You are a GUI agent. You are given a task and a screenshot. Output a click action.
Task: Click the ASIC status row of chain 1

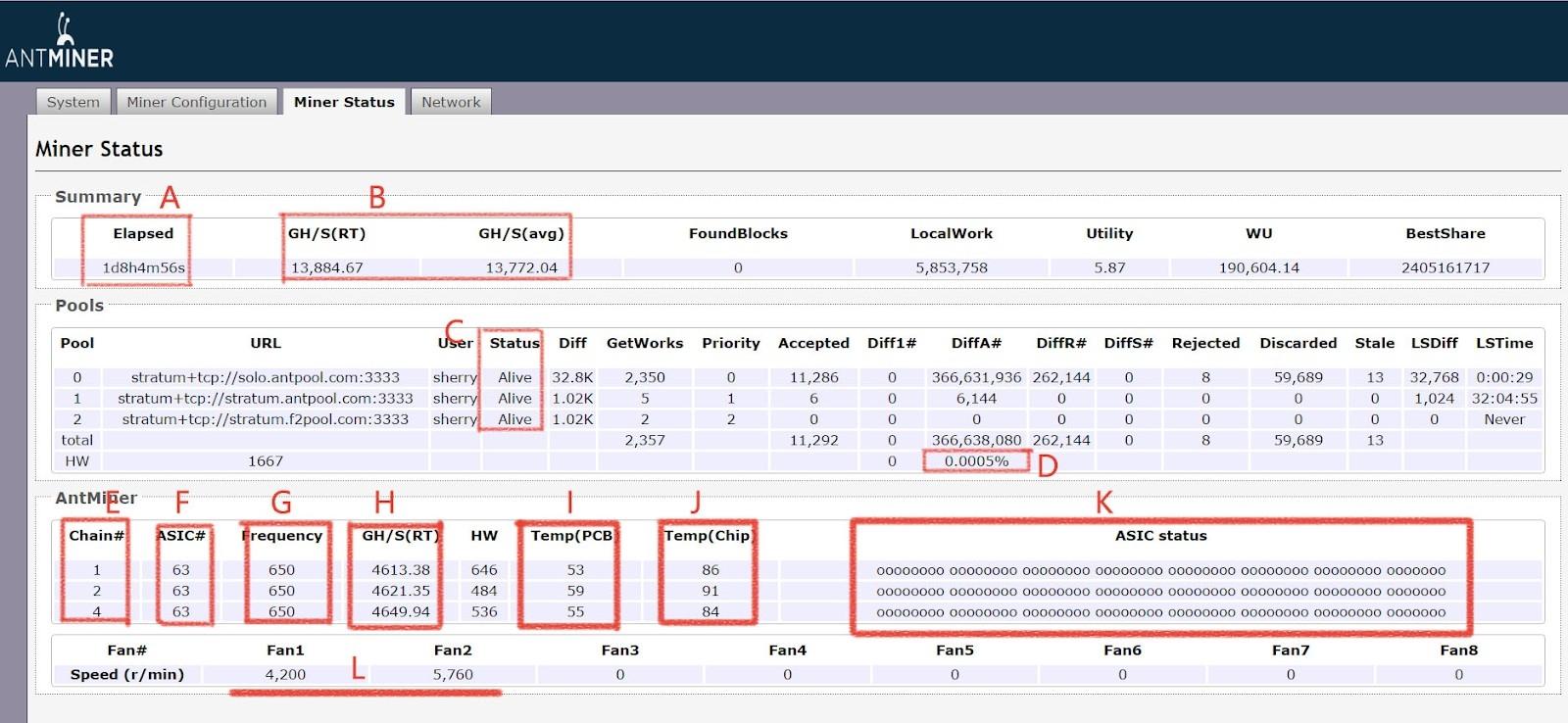[1160, 570]
